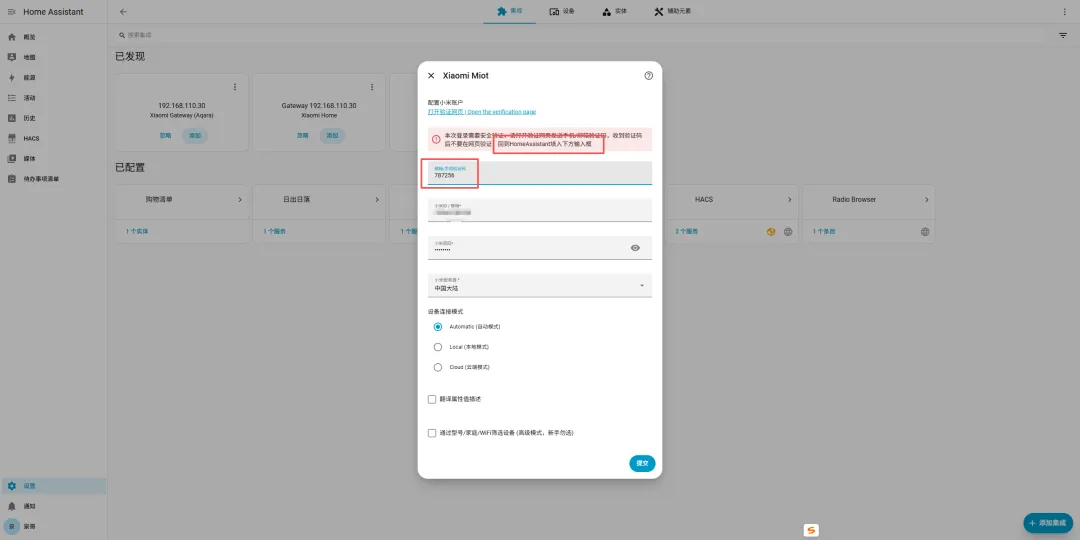Select Cloud (云端模式) connection mode

pyautogui.click(x=438, y=367)
